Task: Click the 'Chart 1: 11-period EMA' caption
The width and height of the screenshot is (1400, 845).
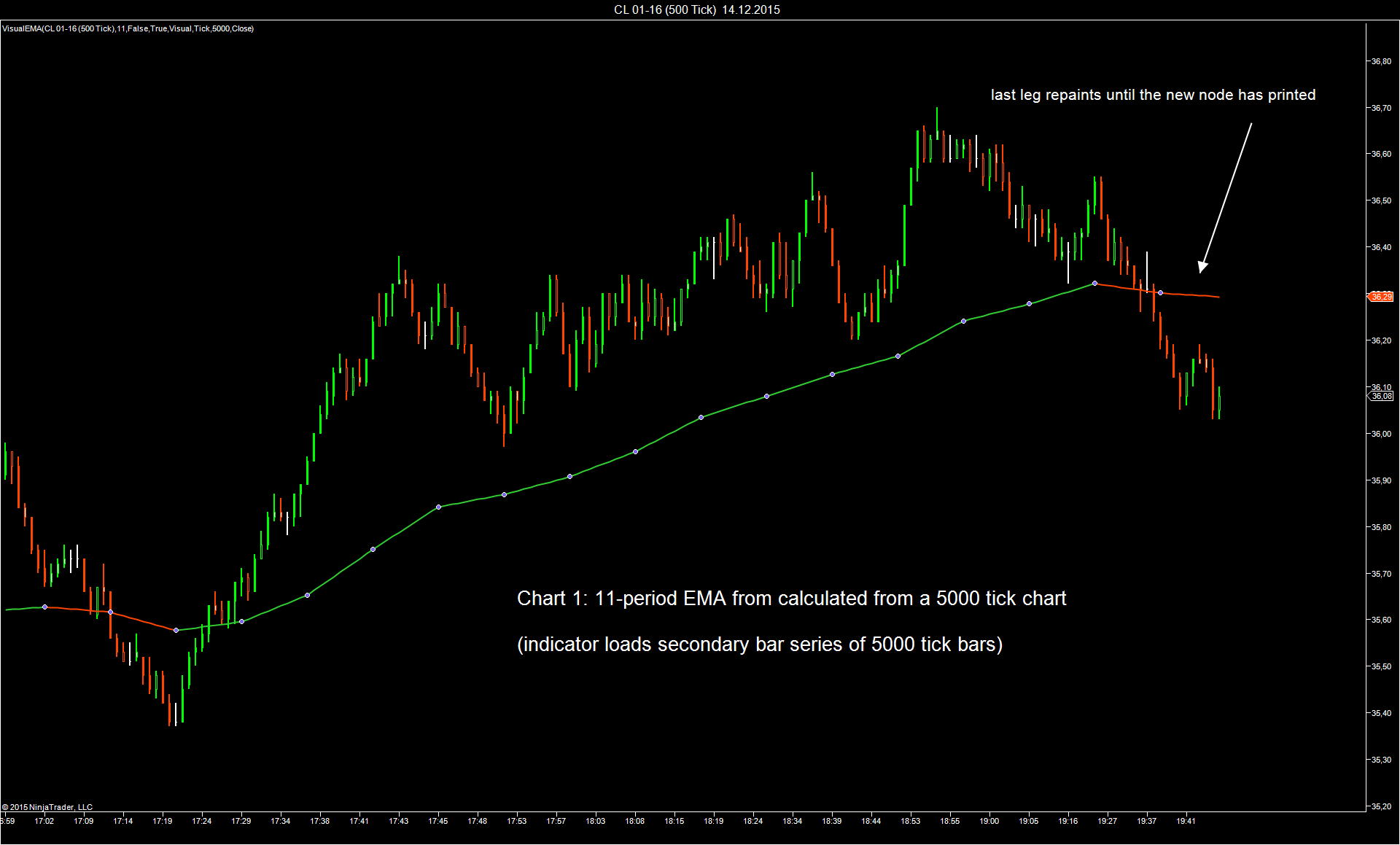Action: click(791, 599)
